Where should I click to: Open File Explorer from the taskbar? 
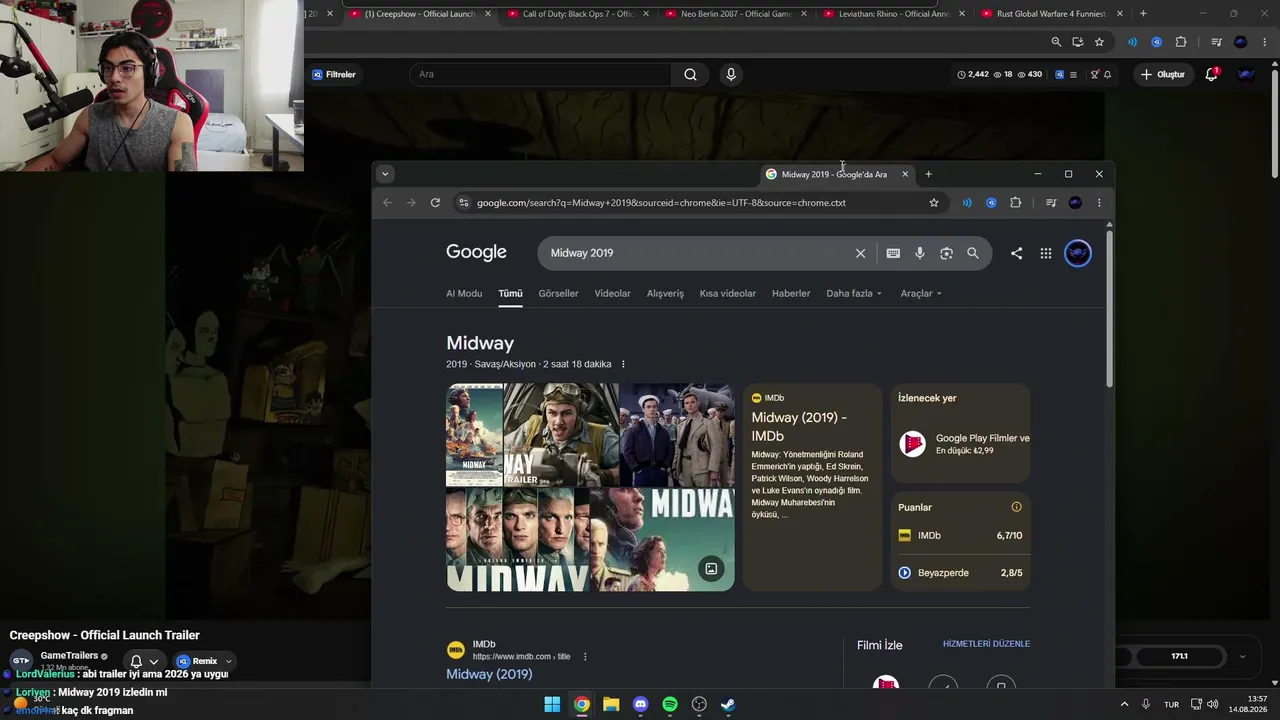pyautogui.click(x=611, y=704)
